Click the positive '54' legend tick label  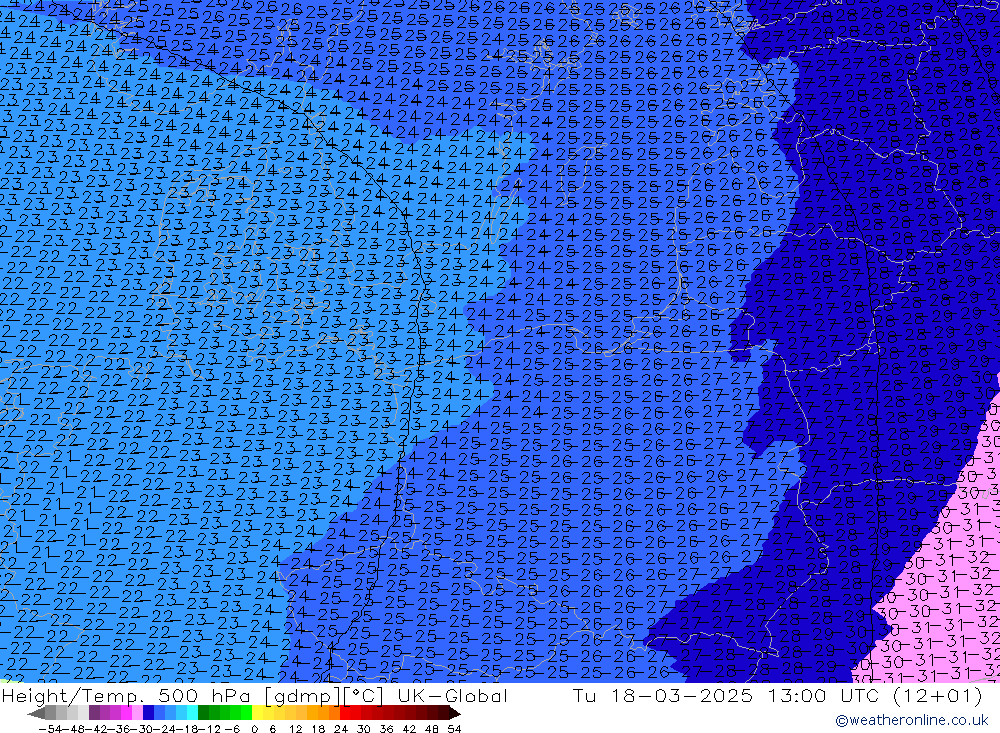pos(454,729)
